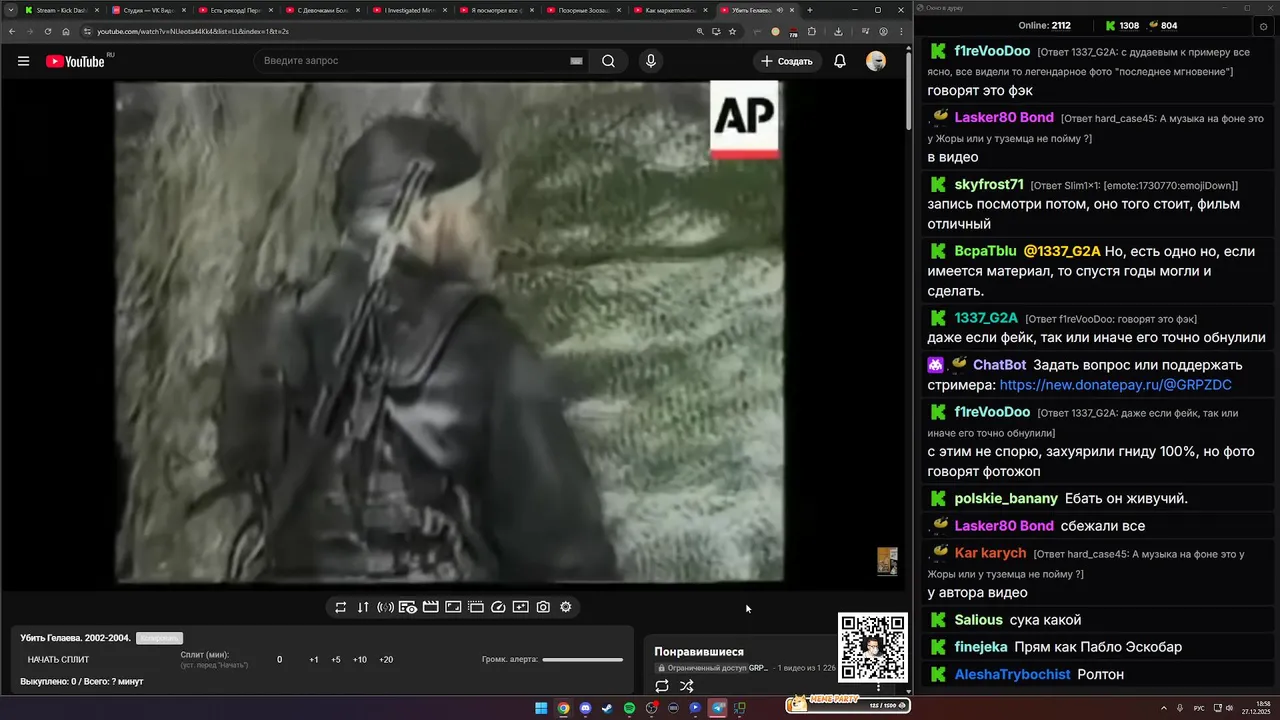The height and width of the screenshot is (720, 1280).
Task: Reload the page
Action: pos(47,31)
